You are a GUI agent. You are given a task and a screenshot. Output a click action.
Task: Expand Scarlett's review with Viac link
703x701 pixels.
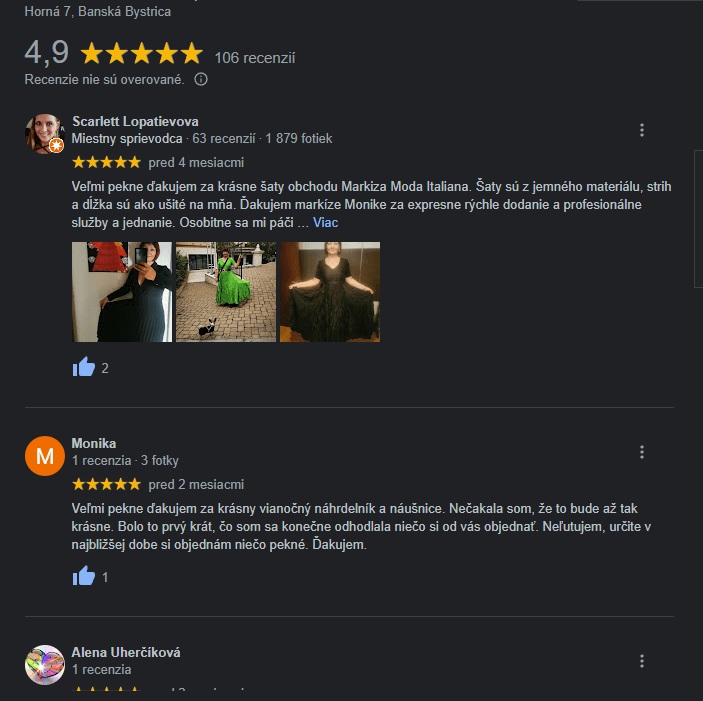coord(325,222)
